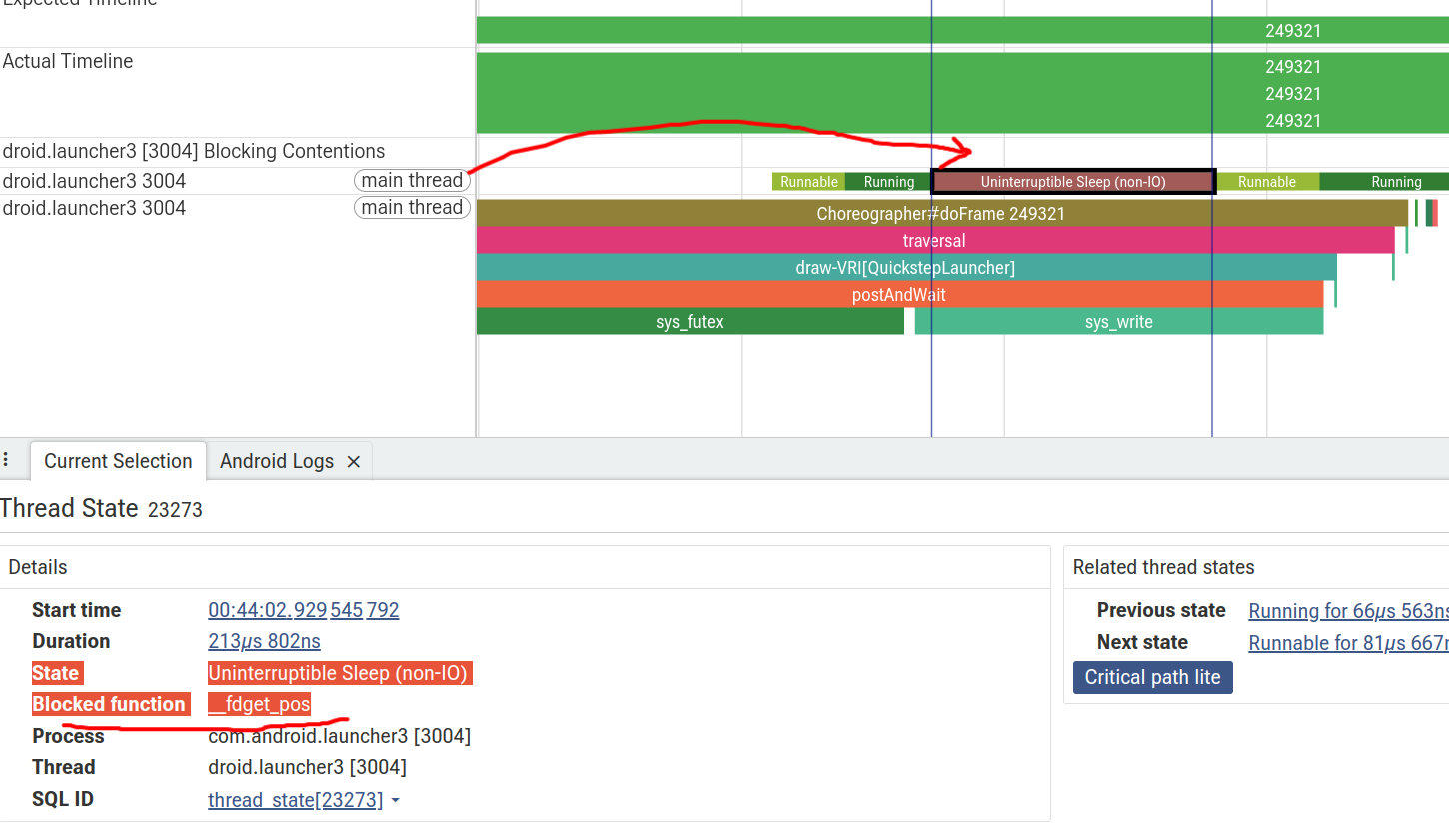
Task: Expand the dropdown arrow next to thread_state[23273]
Action: click(396, 800)
